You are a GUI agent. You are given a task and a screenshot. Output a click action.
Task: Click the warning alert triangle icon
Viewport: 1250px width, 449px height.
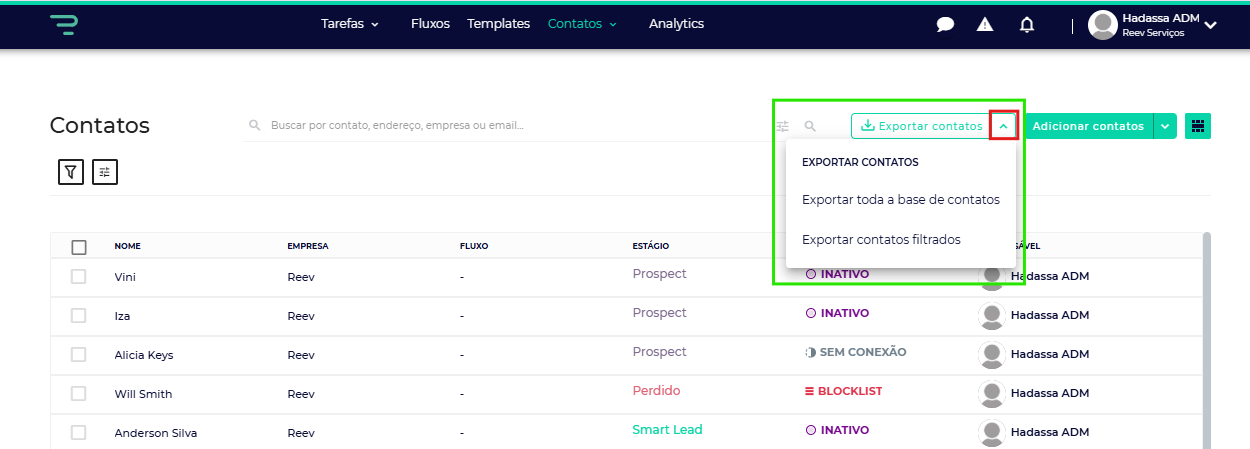pyautogui.click(x=985, y=25)
